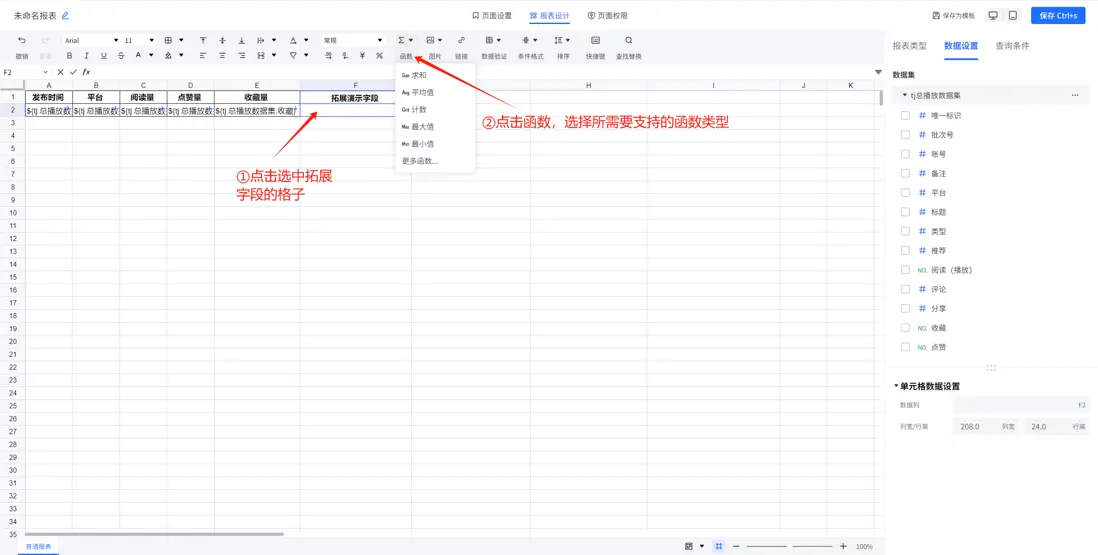This screenshot has height=555, width=1098.
Task: Check the 平台 field checkbox
Action: pyautogui.click(x=905, y=192)
